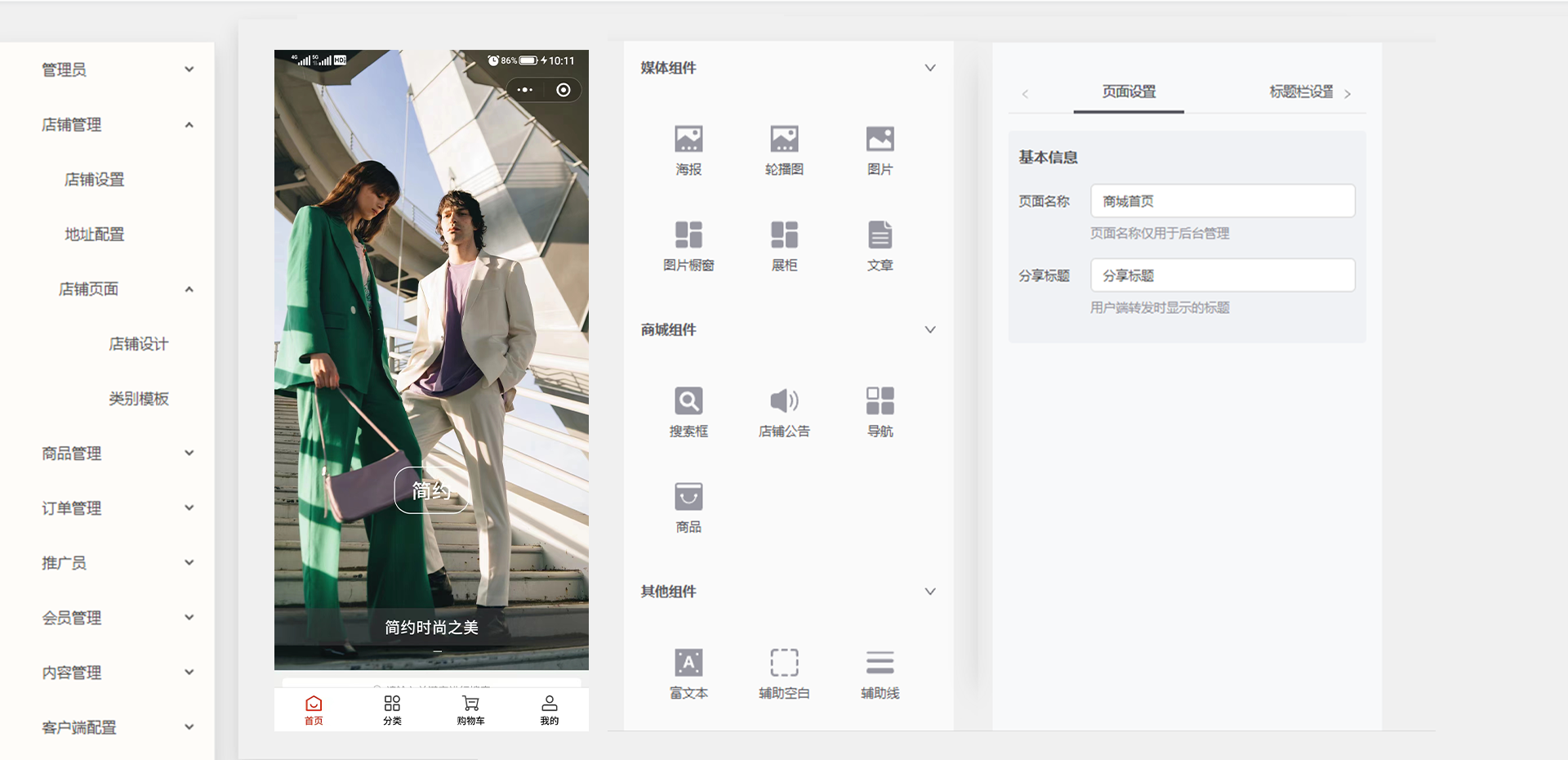
Task: Add the 商品 product component
Action: [x=688, y=507]
